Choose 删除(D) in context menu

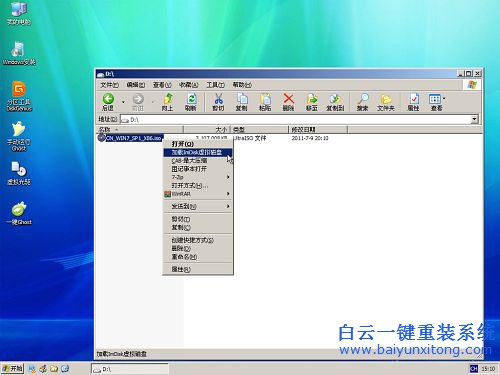(x=197, y=248)
